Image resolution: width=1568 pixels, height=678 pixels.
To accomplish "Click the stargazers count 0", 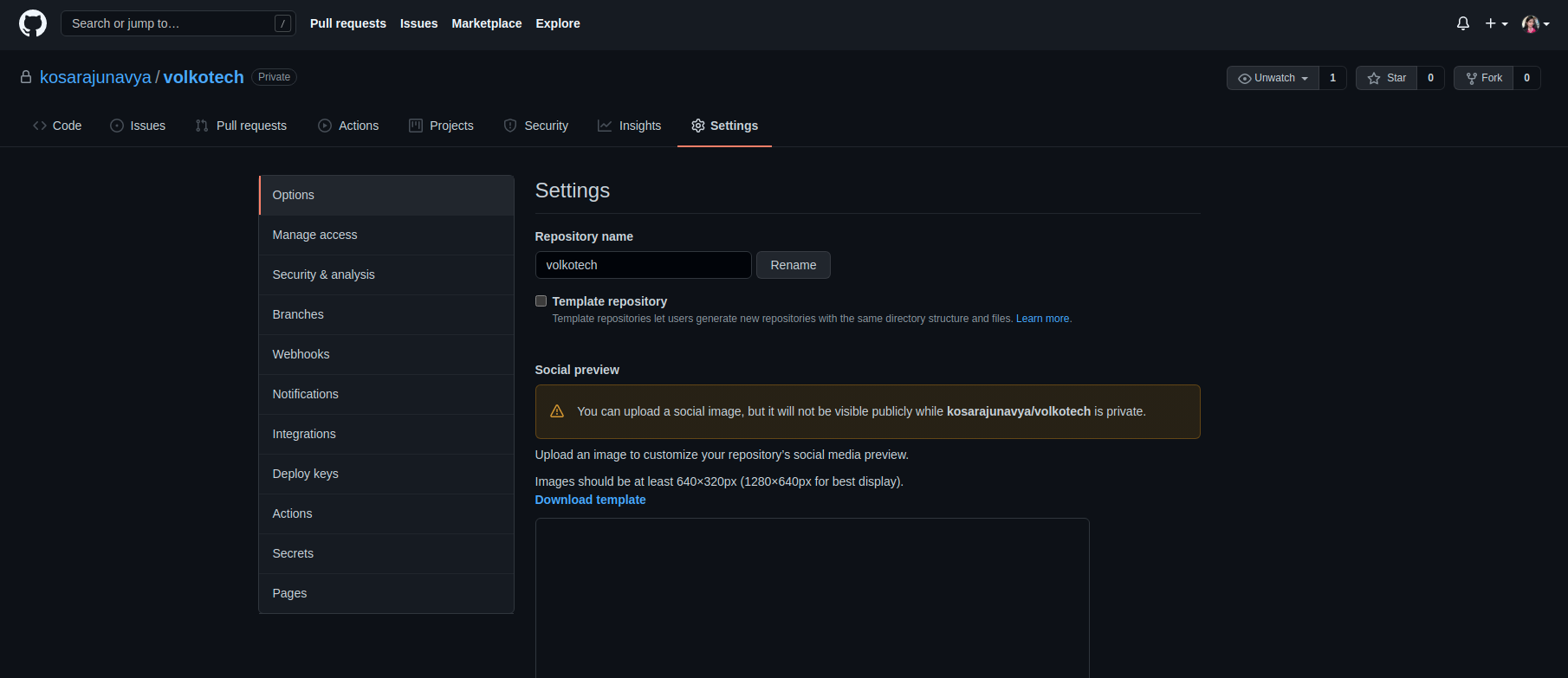I will click(x=1430, y=78).
